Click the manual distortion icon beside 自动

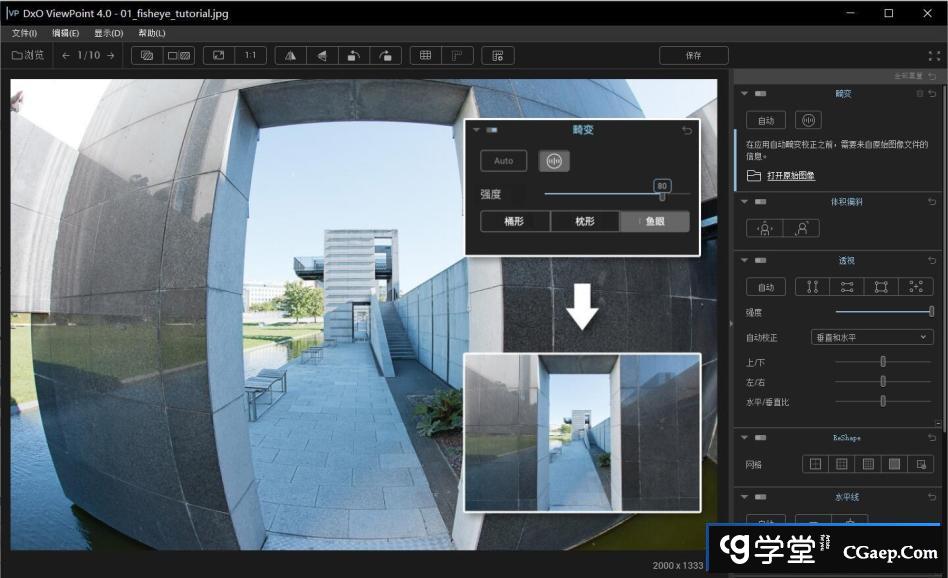pos(808,120)
